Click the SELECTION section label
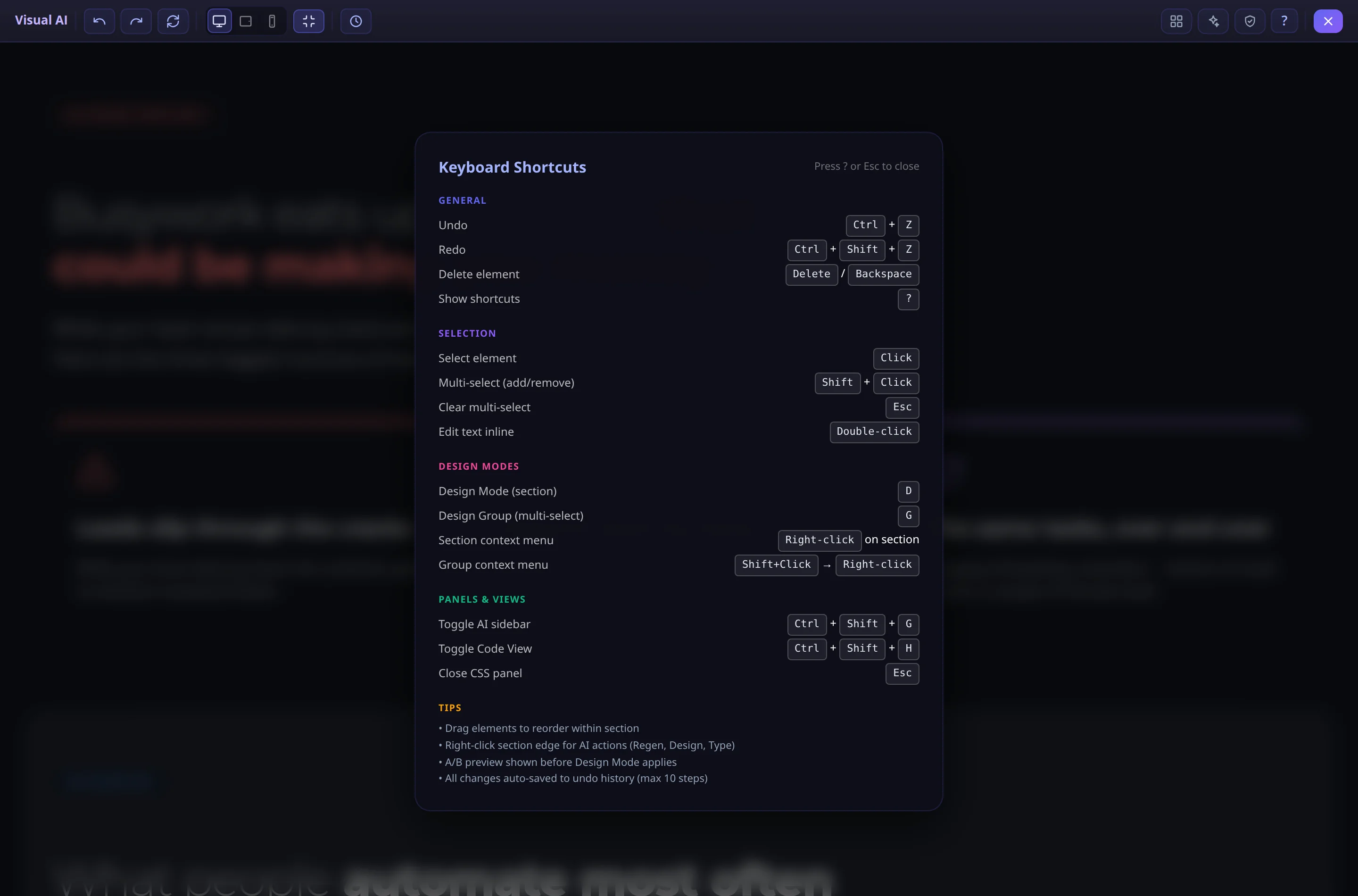The height and width of the screenshot is (896, 1358). [x=467, y=334]
